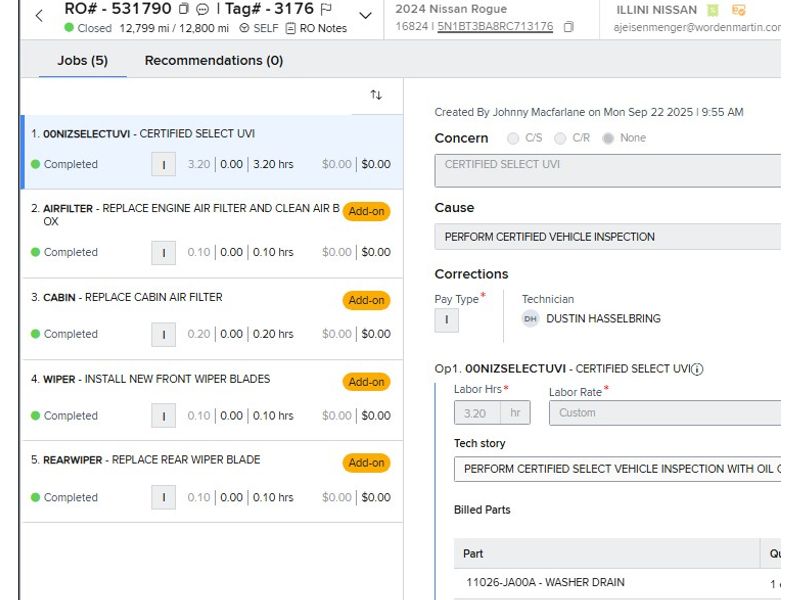800x600 pixels.
Task: Click the orange icon after ILLINI NISSAN
Action: click(x=739, y=10)
